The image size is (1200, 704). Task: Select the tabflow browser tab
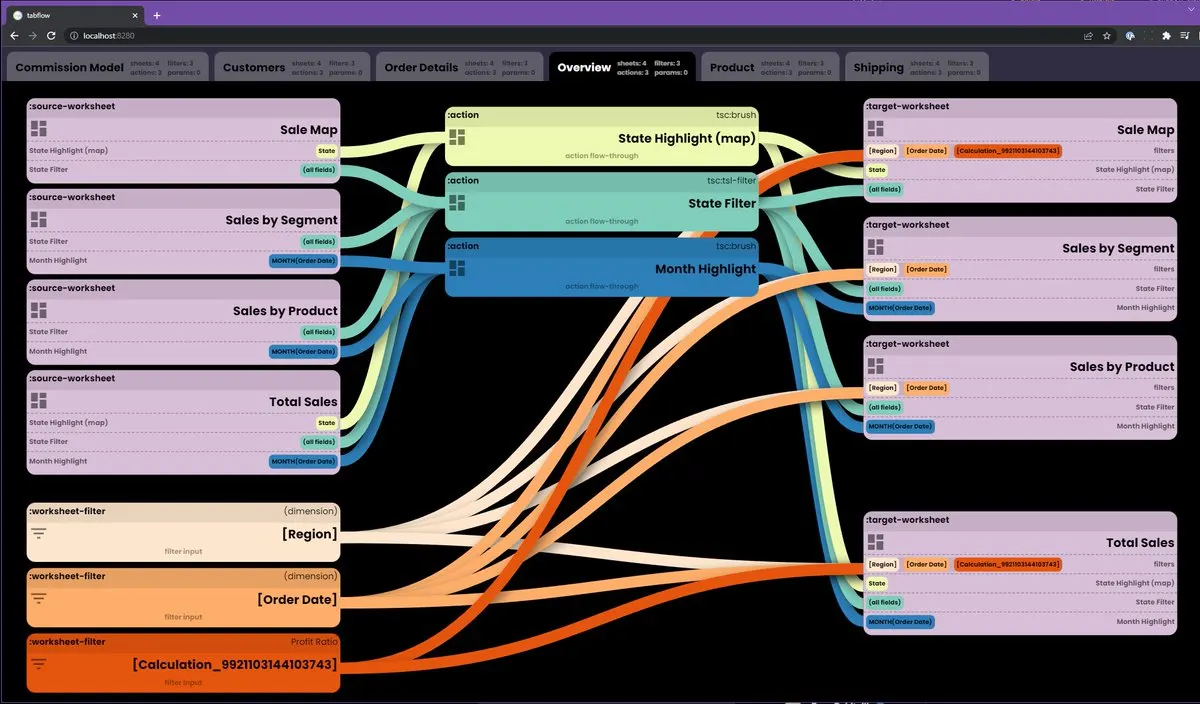click(x=75, y=15)
